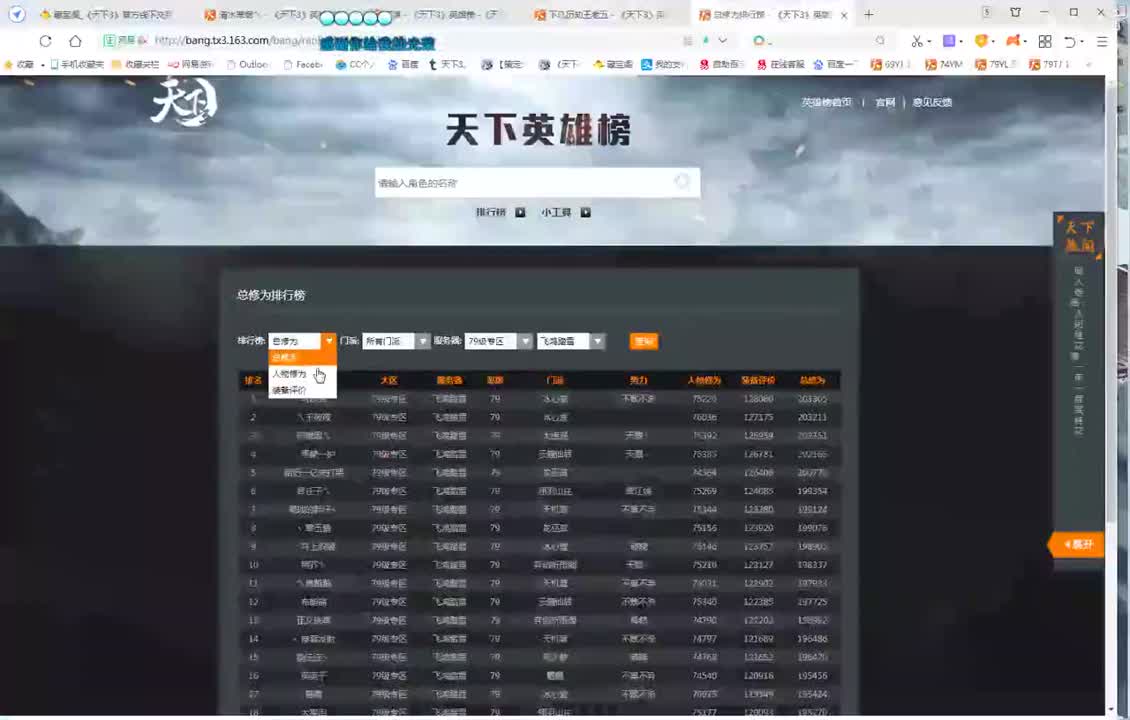Open the browser download manager icon
Screen dimensions: 1130x720
pyautogui.click(x=948, y=40)
